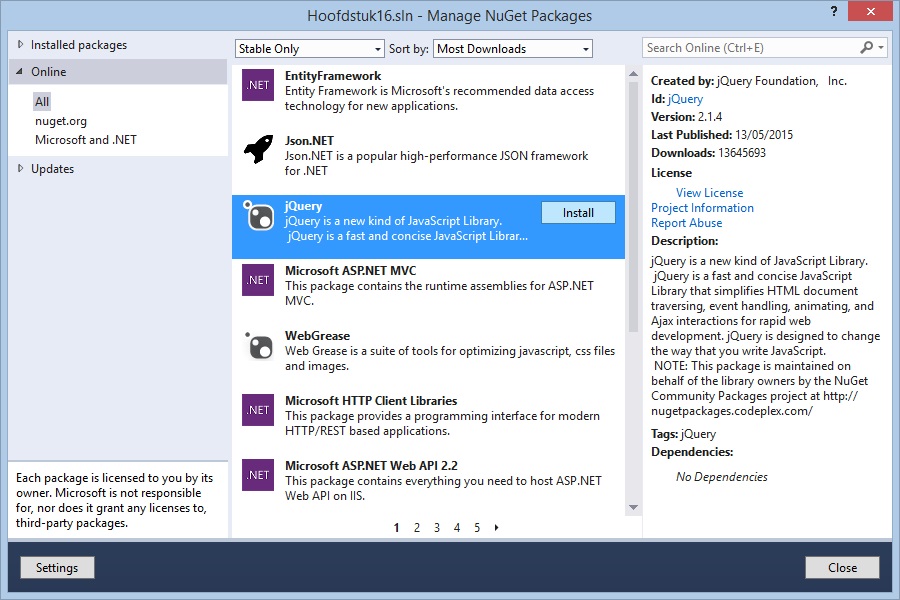Open the Report Abuse link
900x600 pixels.
686,223
